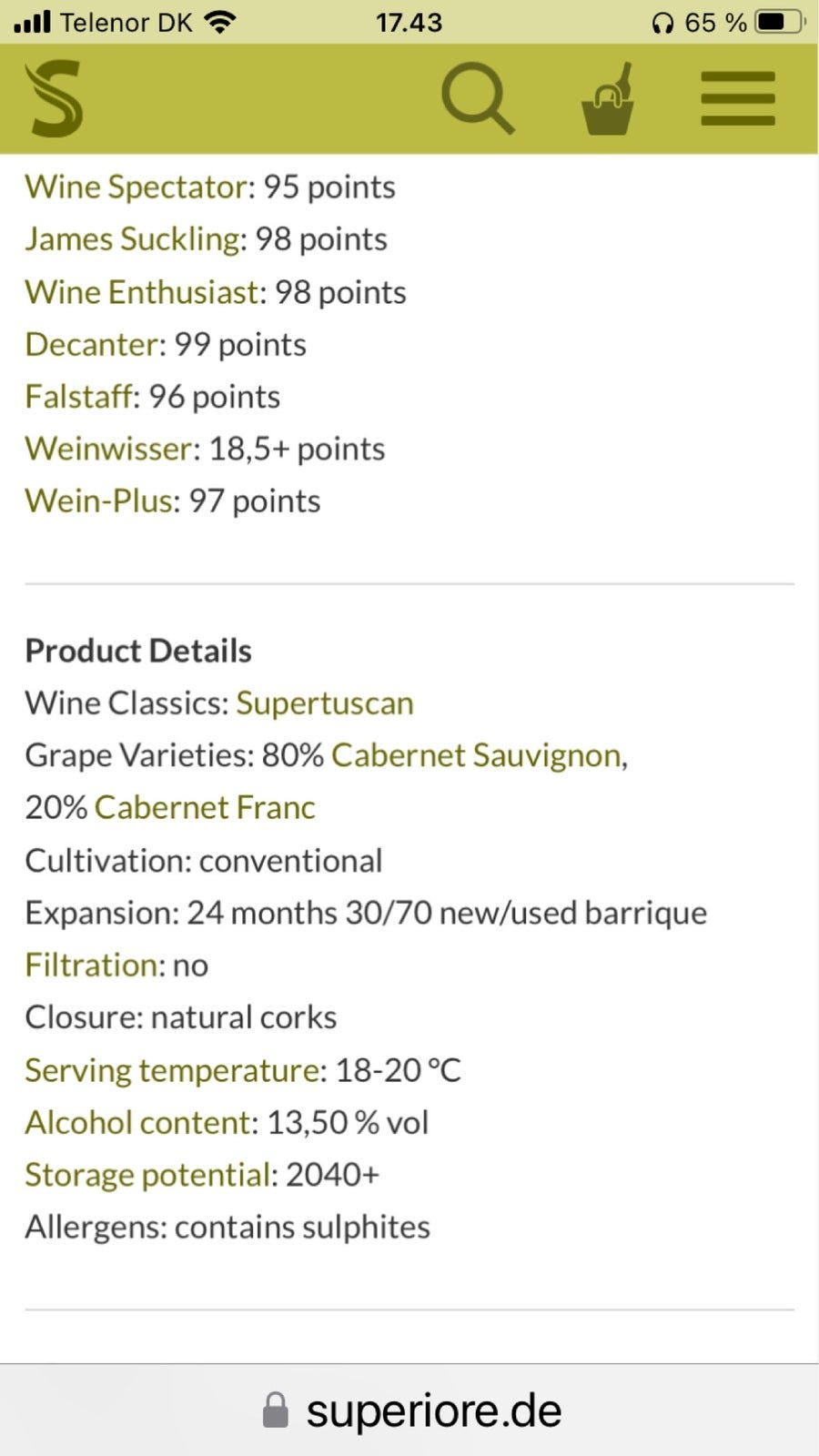Open the hamburger menu

pyautogui.click(x=737, y=98)
